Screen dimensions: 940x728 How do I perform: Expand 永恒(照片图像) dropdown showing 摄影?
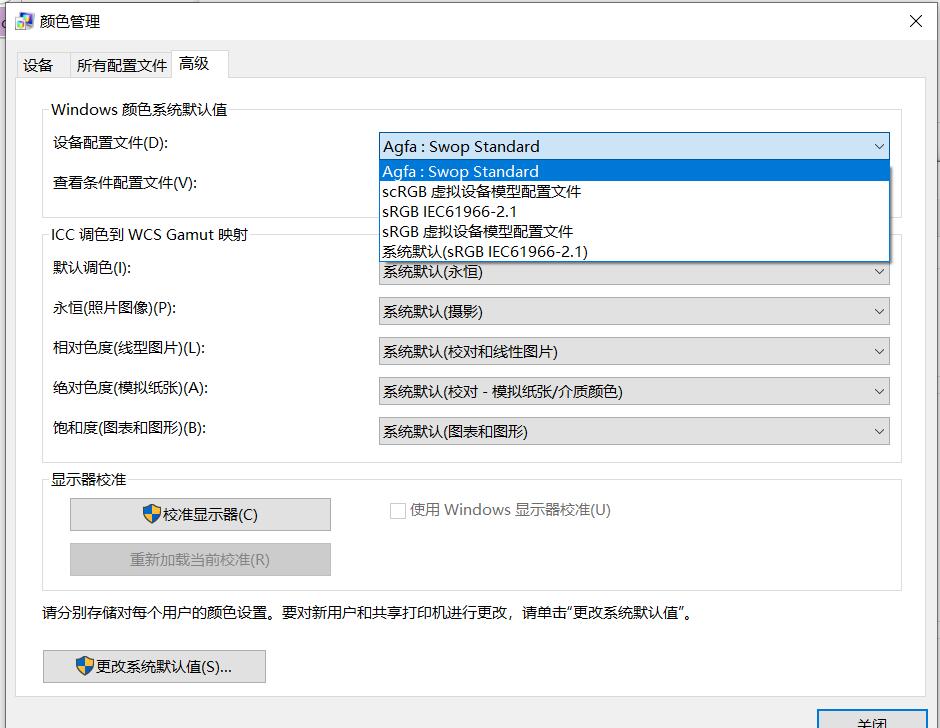634,312
